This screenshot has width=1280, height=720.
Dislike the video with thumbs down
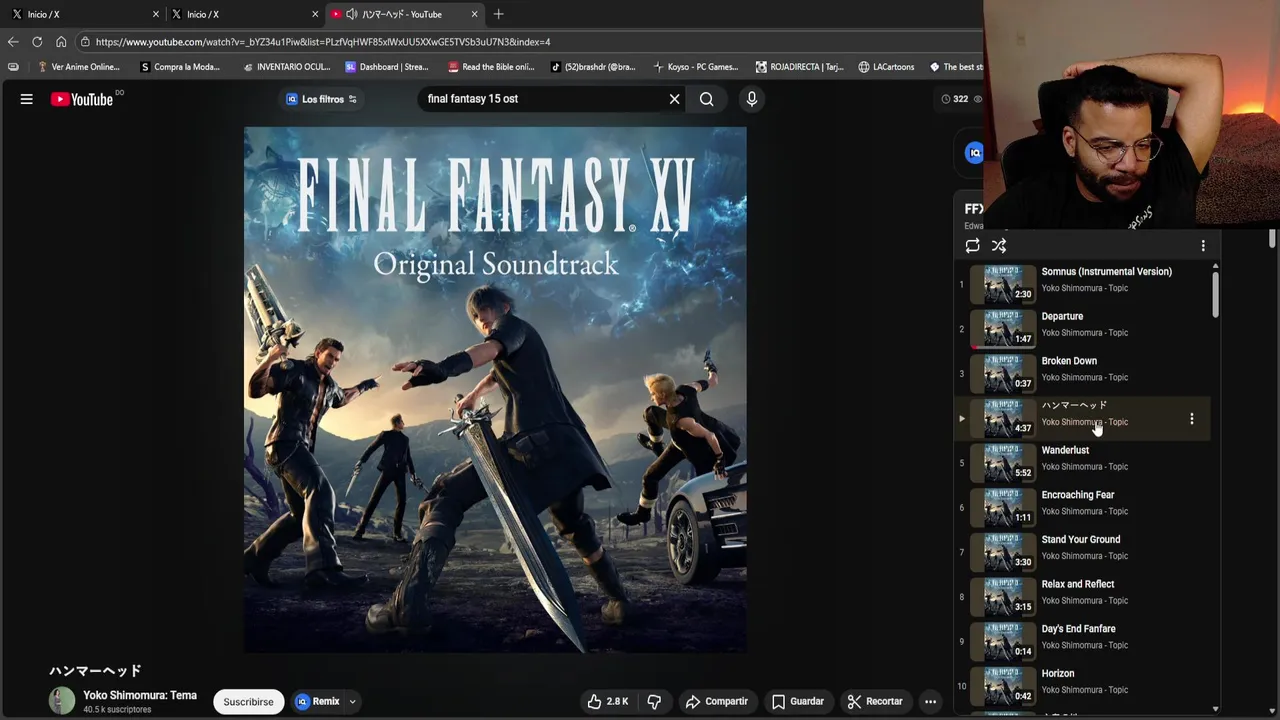(x=654, y=701)
